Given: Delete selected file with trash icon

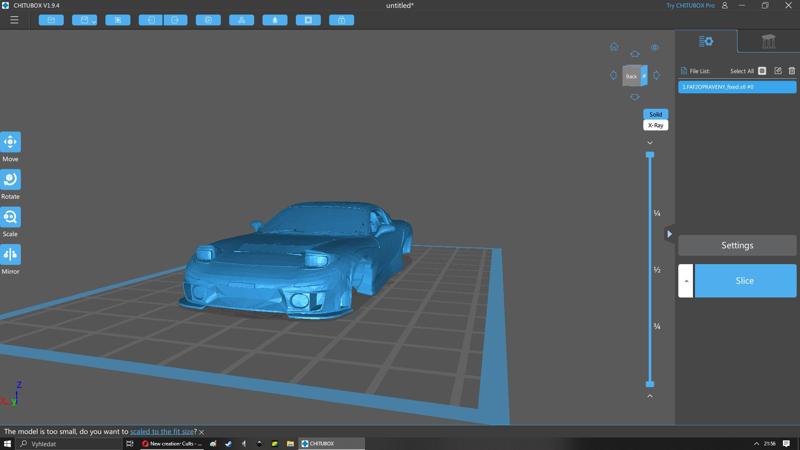Looking at the screenshot, I should pos(792,71).
